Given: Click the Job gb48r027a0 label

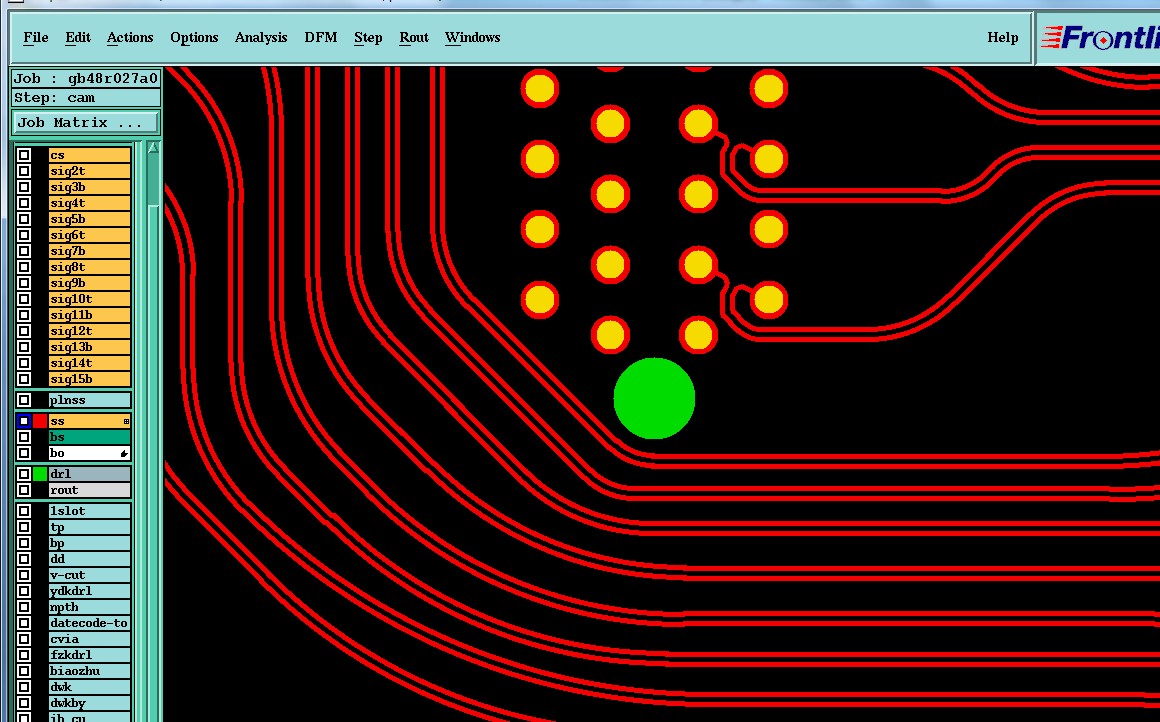Looking at the screenshot, I should tap(86, 78).
